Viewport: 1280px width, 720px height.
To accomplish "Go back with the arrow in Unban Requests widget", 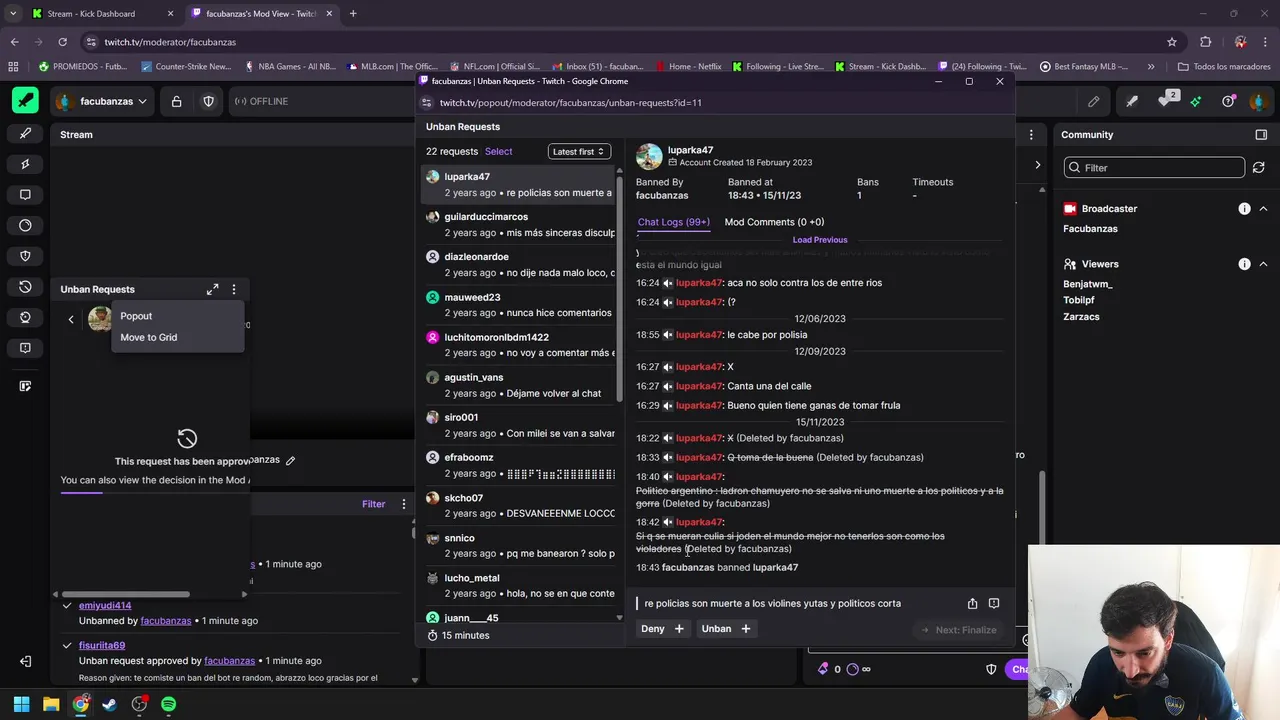I will 71,319.
